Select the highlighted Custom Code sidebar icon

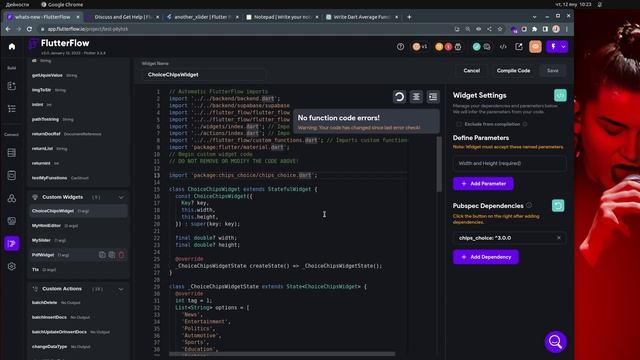[x=12, y=244]
